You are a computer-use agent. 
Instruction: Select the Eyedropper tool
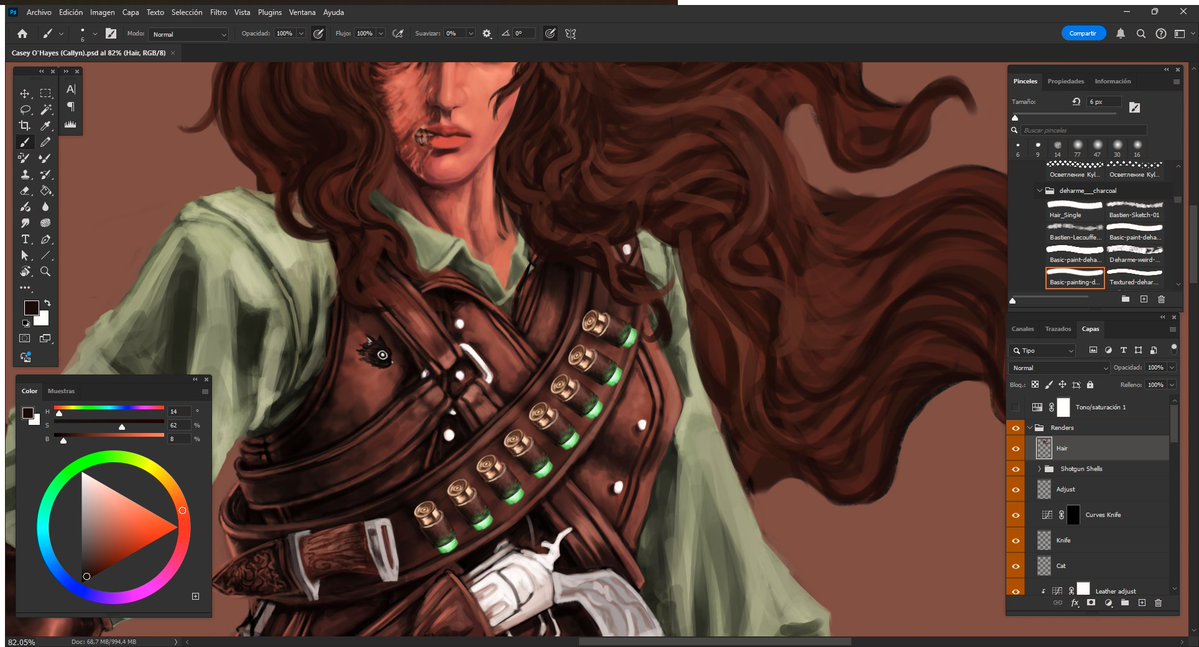[x=45, y=125]
